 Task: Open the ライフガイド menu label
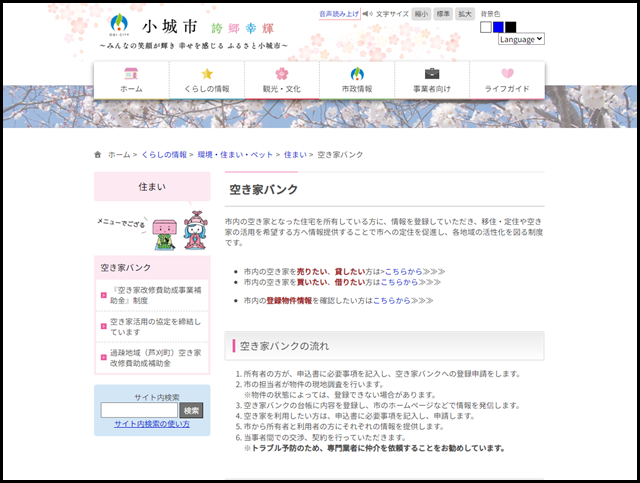(x=507, y=89)
